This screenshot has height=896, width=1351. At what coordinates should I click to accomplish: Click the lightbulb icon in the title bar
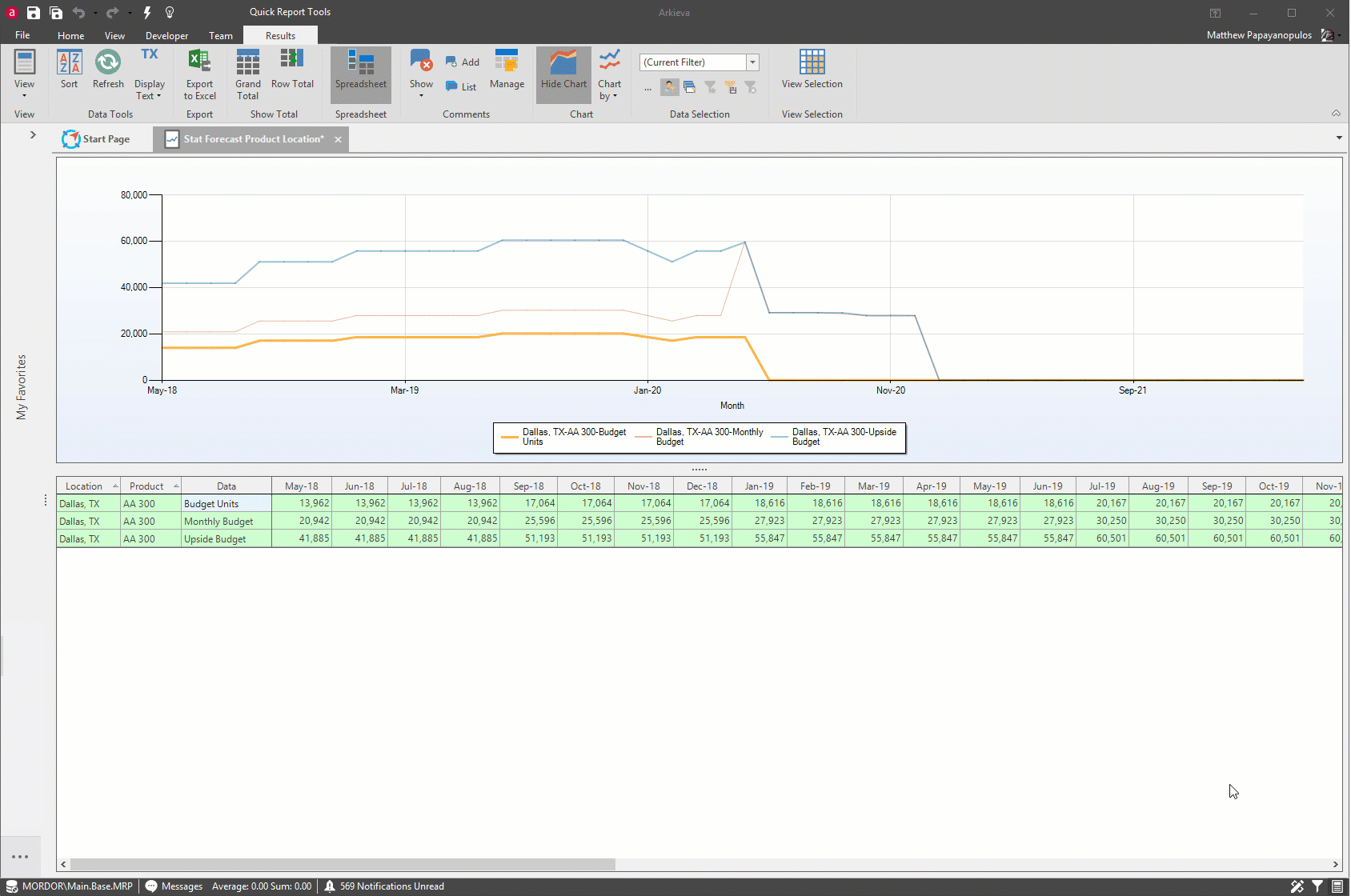click(170, 13)
